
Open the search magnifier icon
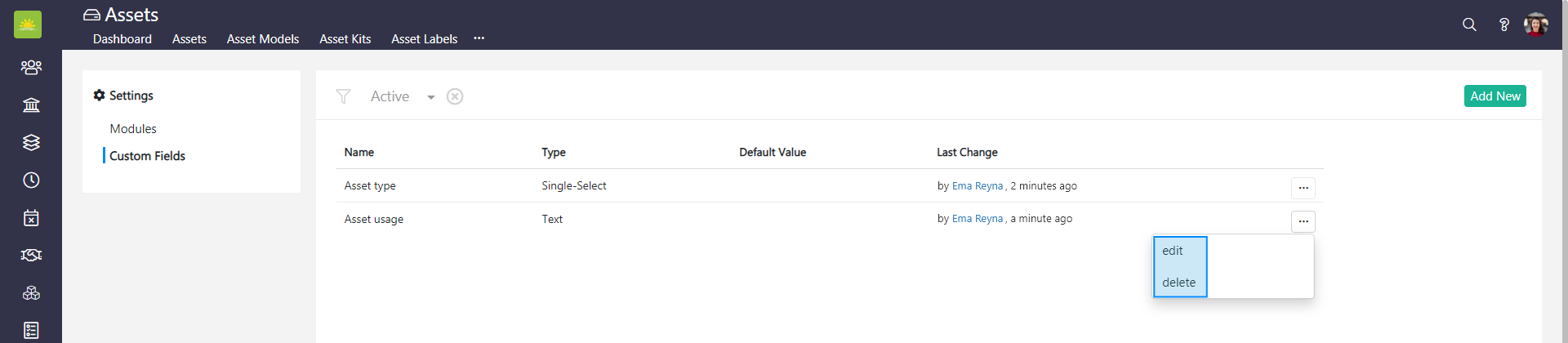(1469, 24)
